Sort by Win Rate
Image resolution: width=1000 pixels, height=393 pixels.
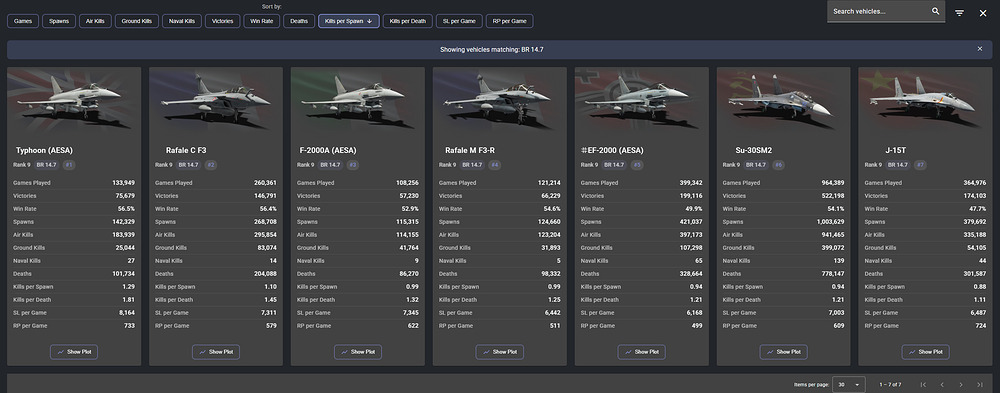(262, 21)
